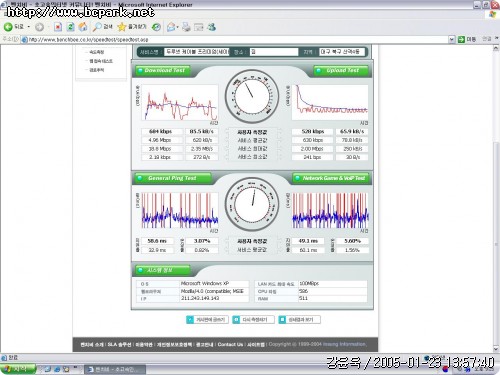Click the History icon in the toolbar
Image resolution: width=500 pixels, height=375 pixels.
(156, 27)
